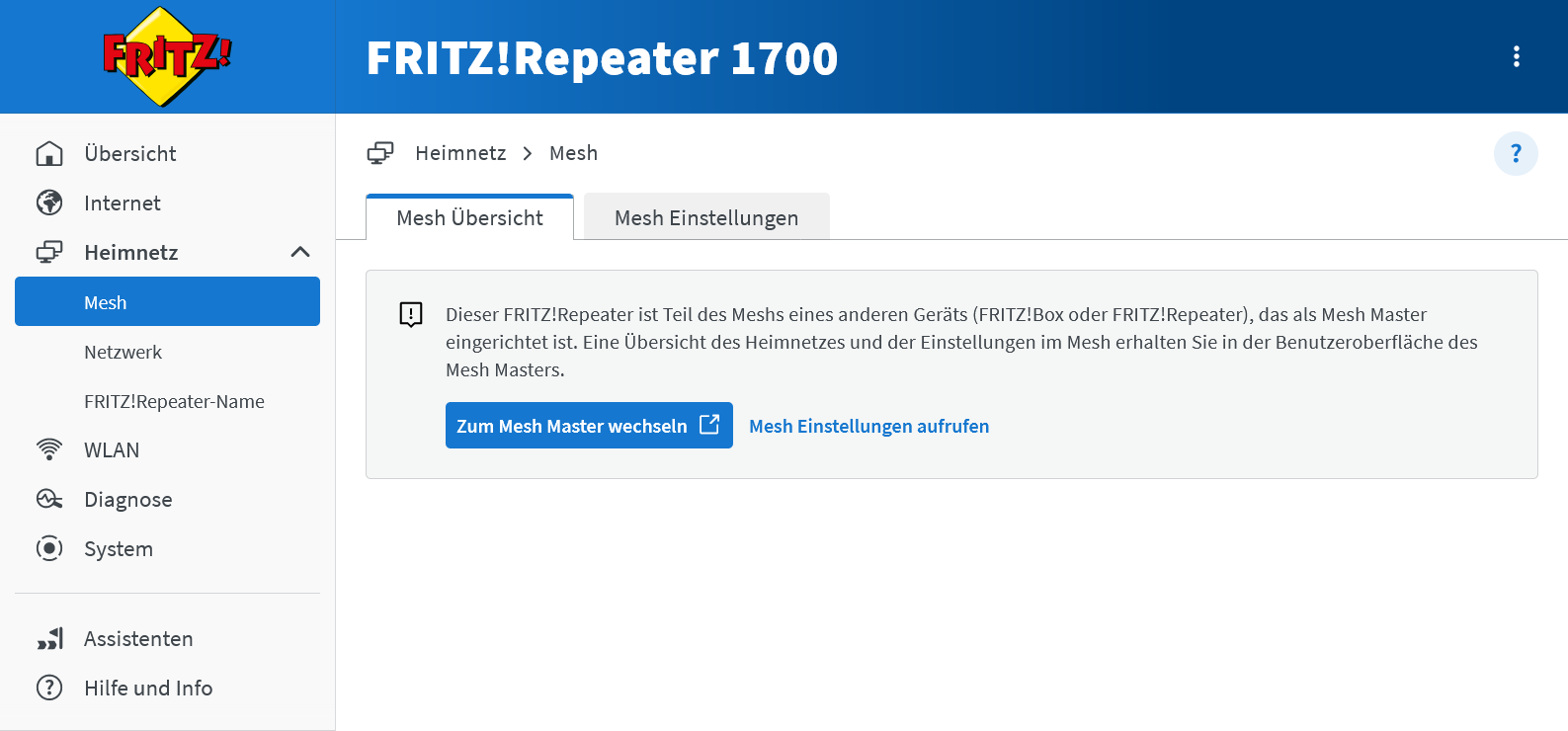Click the Internet globe icon
Image resolution: width=1568 pixels, height=731 pixels.
pos(49,203)
